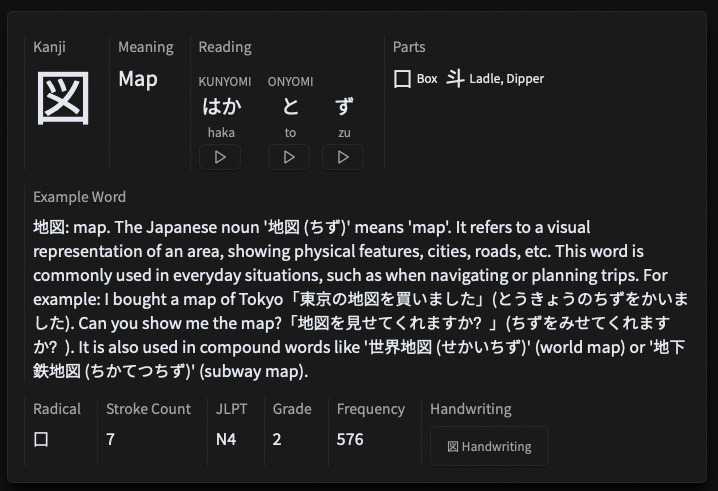
Task: Click the Example Word heading
Action: point(79,197)
